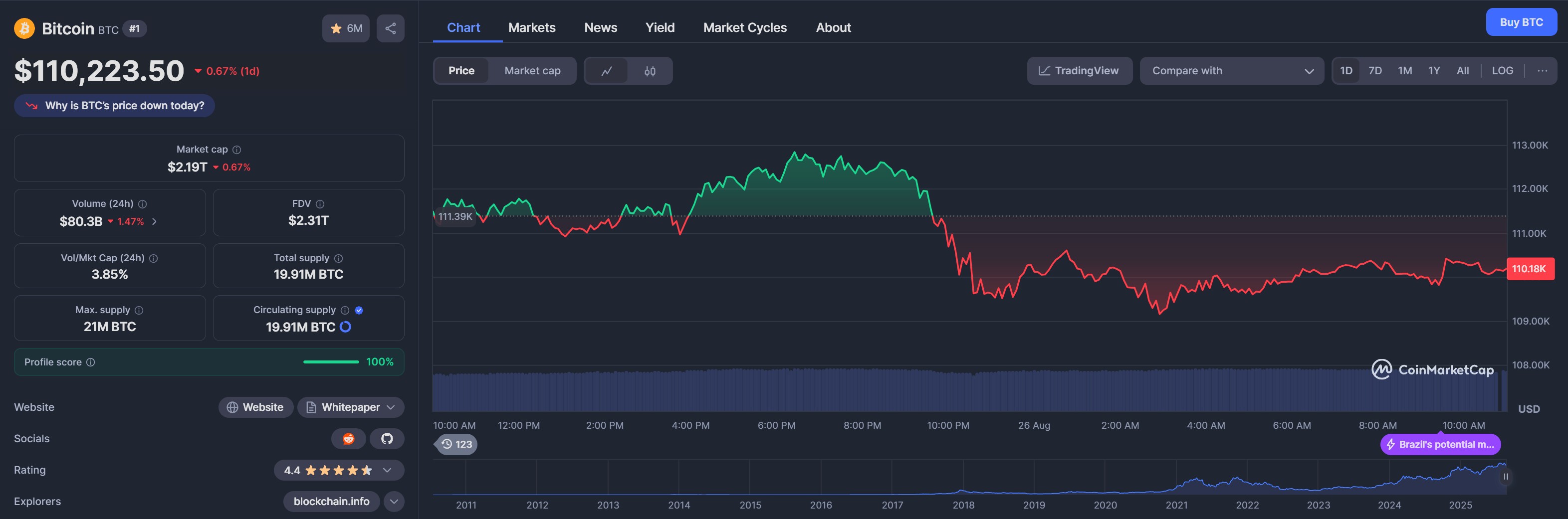The width and height of the screenshot is (1568, 519).
Task: Open the Markets tab
Action: (x=531, y=27)
